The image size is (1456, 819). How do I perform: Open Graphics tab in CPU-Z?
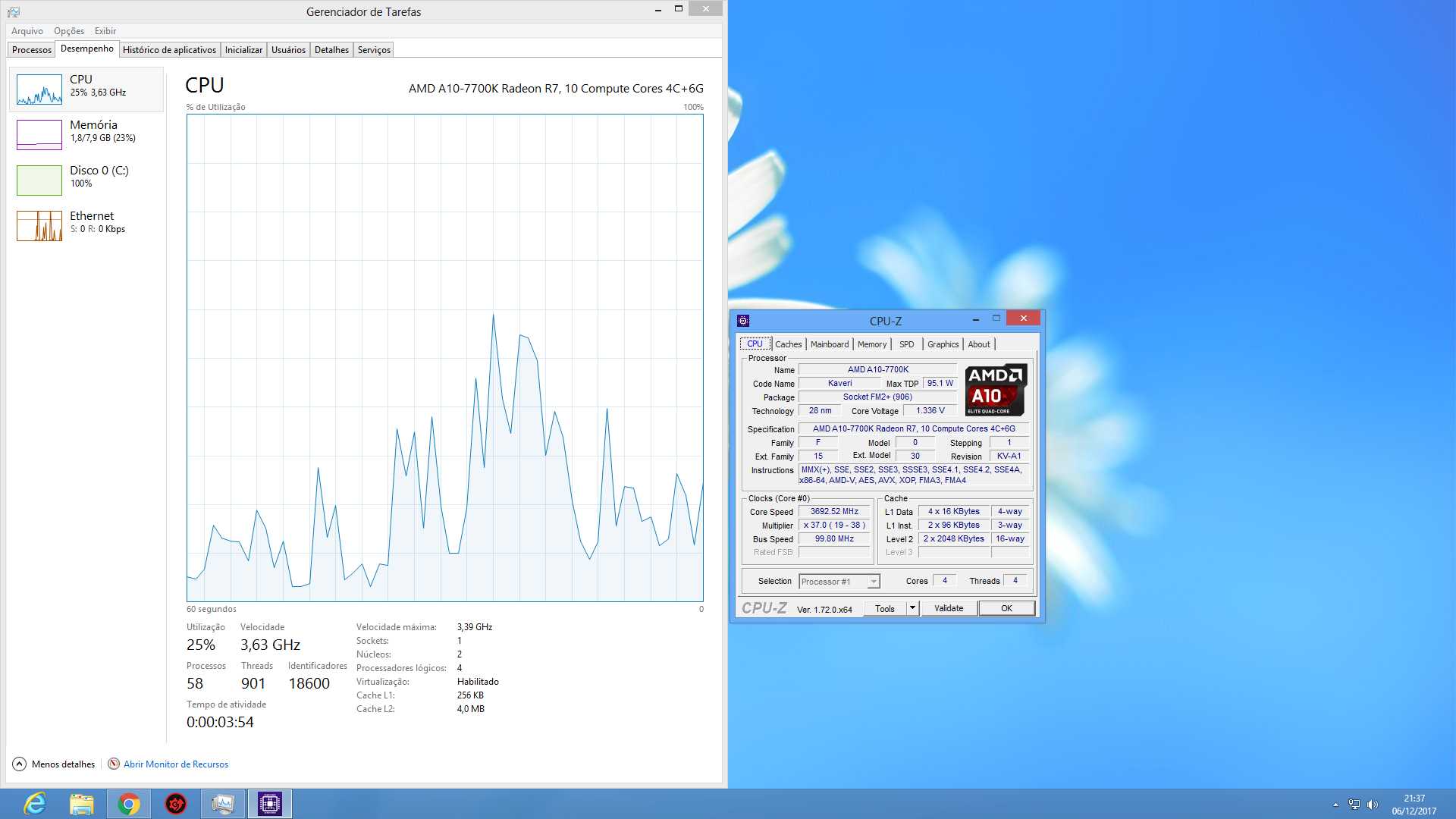click(943, 344)
